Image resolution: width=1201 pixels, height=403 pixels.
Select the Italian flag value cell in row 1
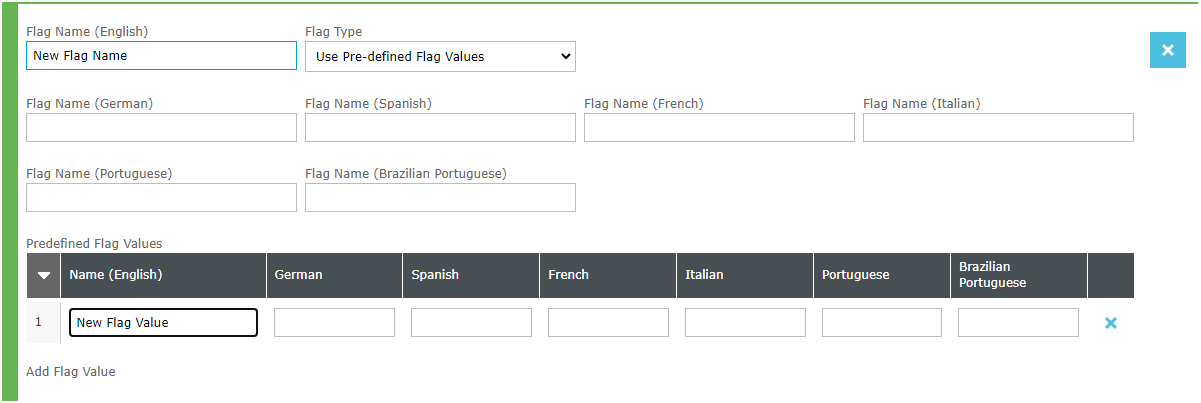745,323
